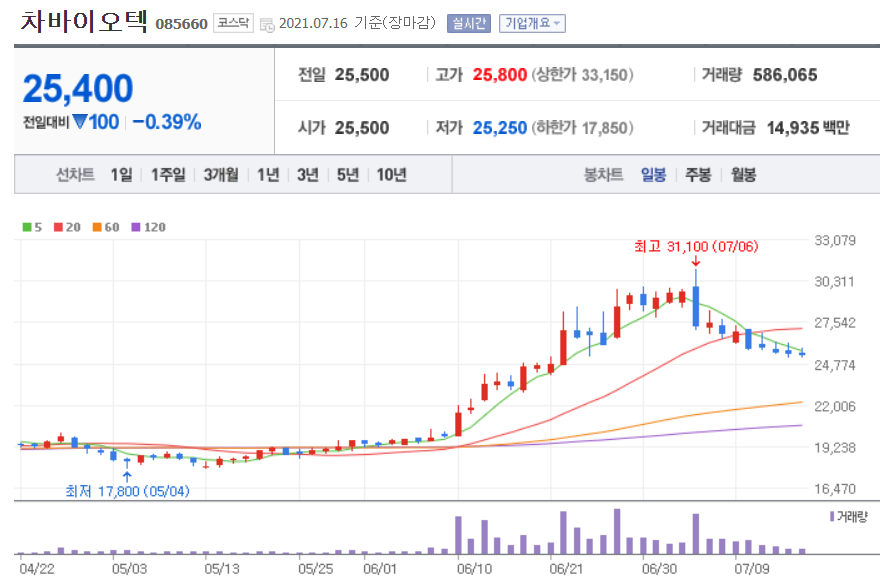This screenshot has height=577, width=880.
Task: Click the 16,470 bottom price axis label
Action: (835, 489)
